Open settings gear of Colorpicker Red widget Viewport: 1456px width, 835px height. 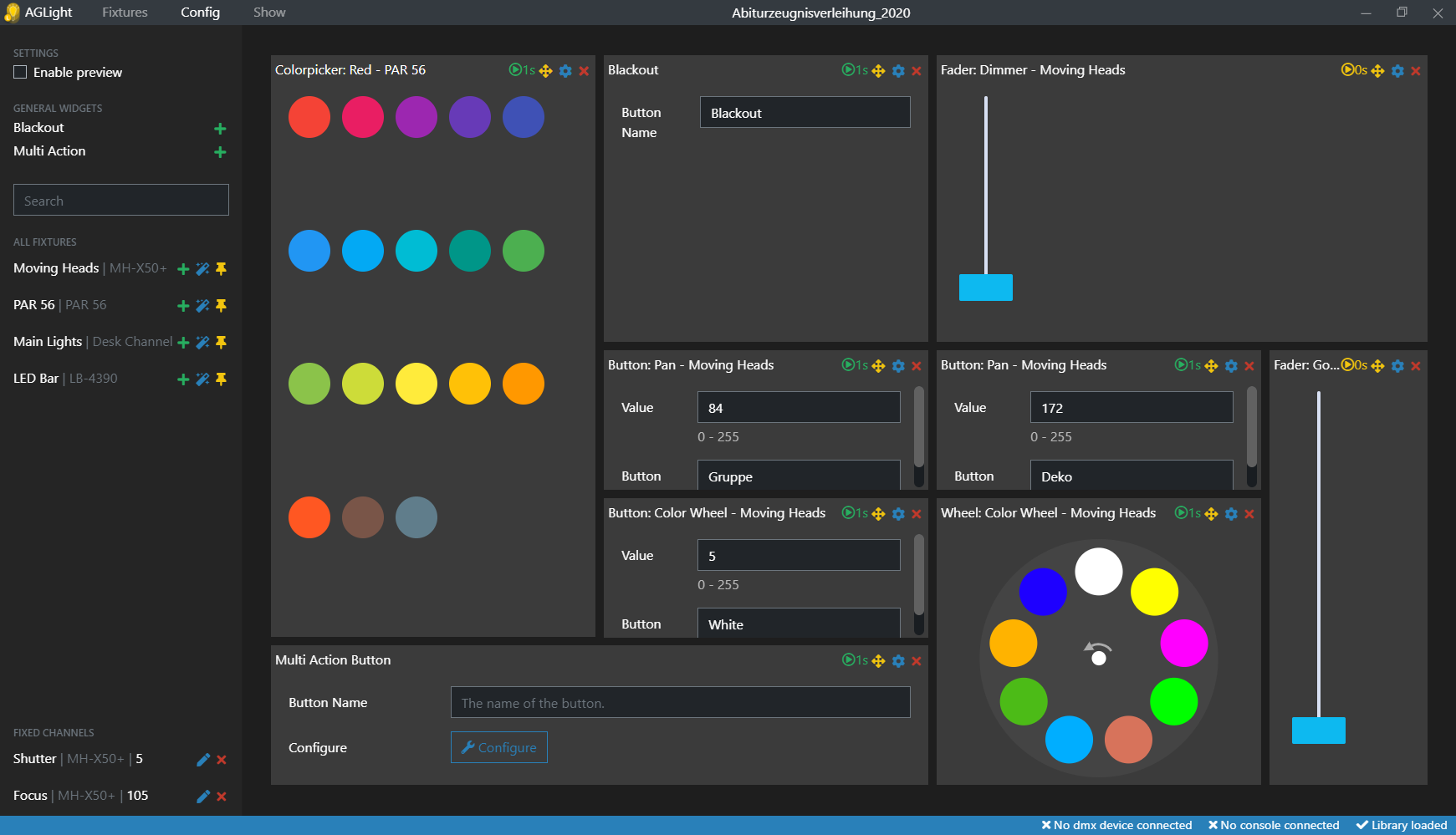[565, 71]
